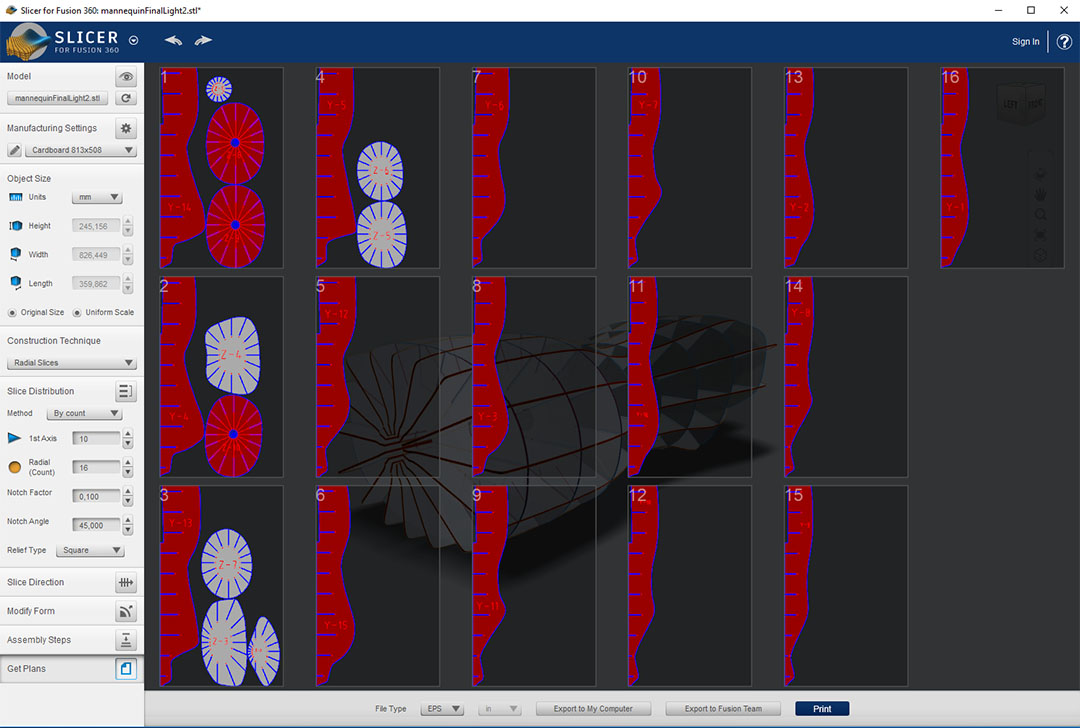Viewport: 1080px width, 728px height.
Task: Select sheet 15 thumbnail
Action: tap(846, 586)
